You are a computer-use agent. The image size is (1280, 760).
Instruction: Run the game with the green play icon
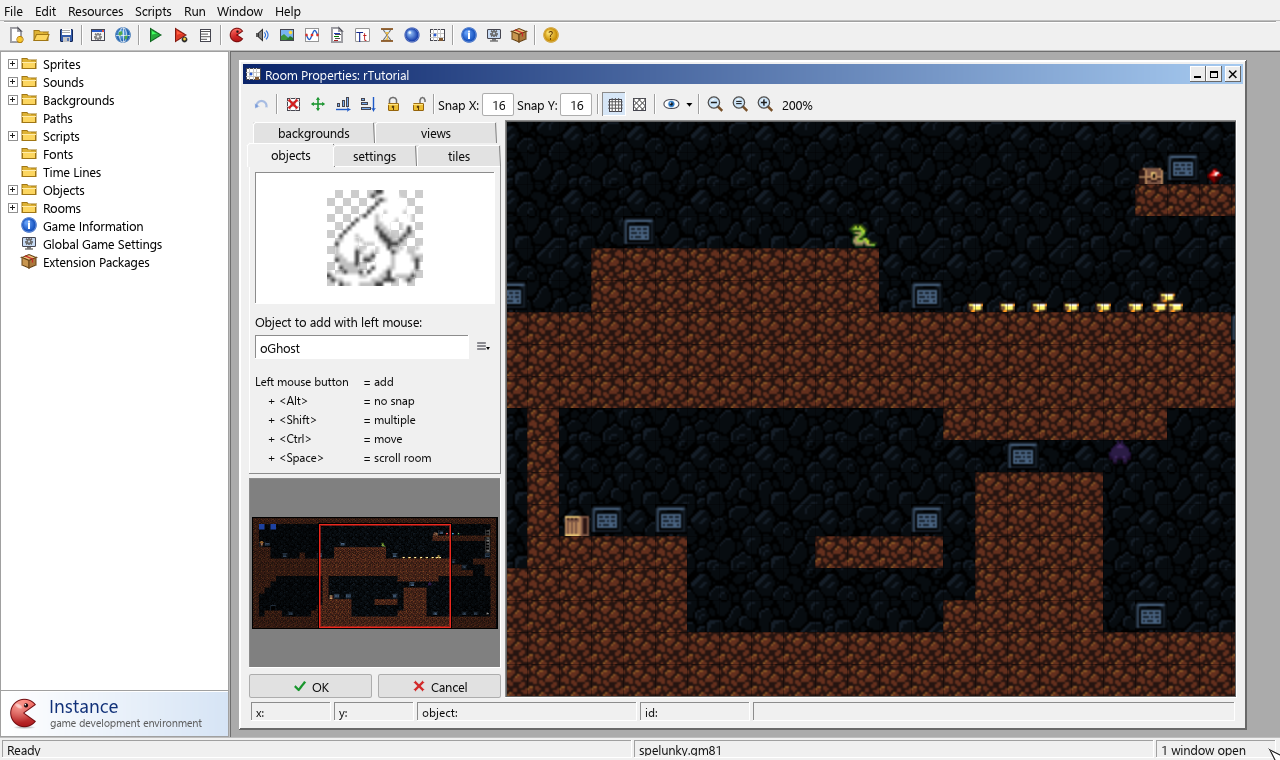pos(155,35)
